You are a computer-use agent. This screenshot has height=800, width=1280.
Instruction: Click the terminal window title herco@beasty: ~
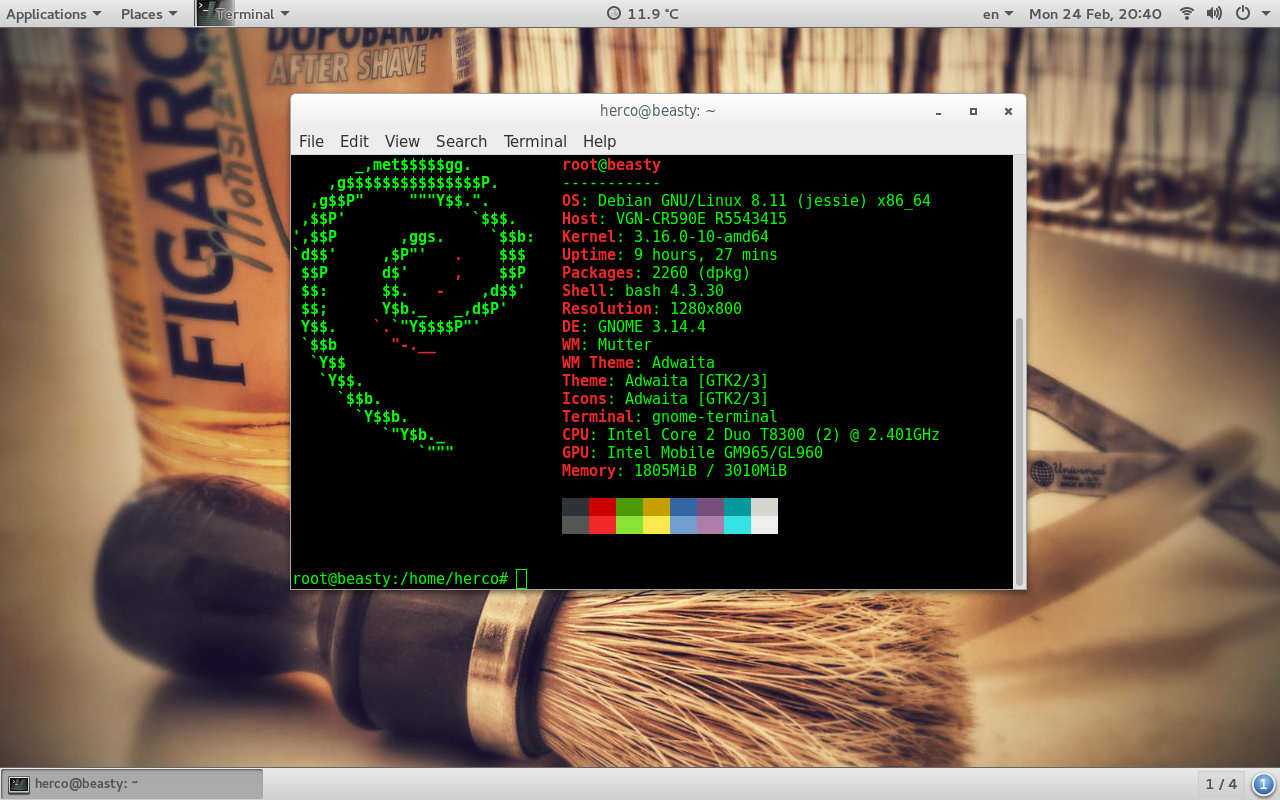[657, 111]
